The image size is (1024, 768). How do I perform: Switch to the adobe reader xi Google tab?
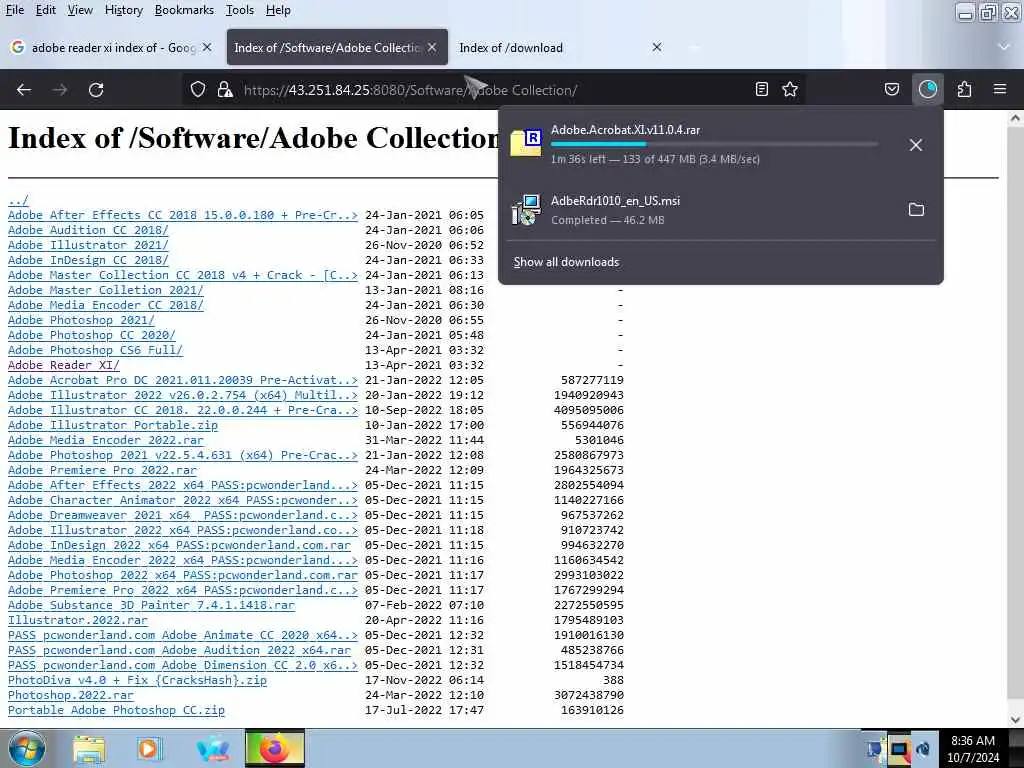point(112,47)
